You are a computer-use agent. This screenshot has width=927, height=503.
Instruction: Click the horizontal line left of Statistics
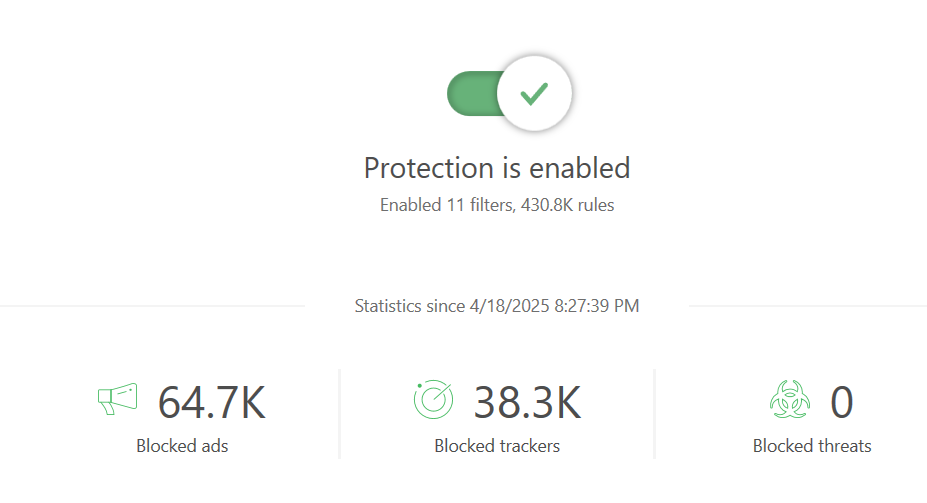pos(150,305)
